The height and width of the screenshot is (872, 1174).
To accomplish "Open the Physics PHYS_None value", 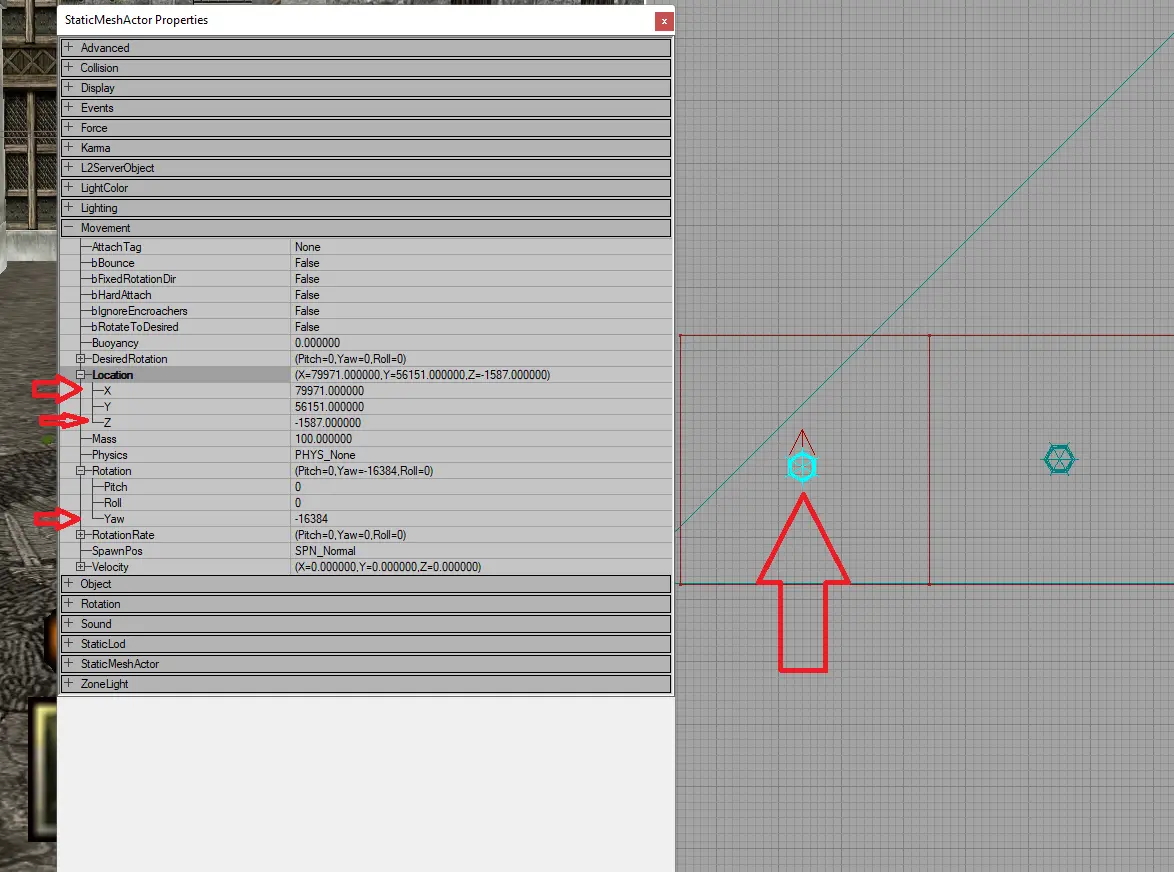I will pyautogui.click(x=481, y=455).
